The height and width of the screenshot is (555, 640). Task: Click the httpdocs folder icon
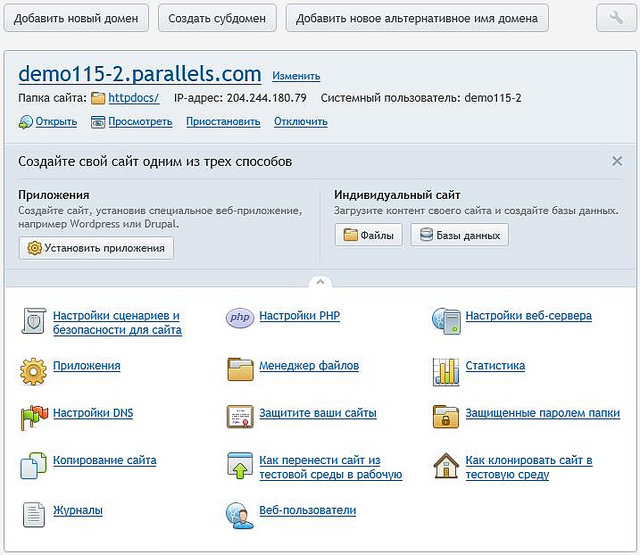point(98,98)
